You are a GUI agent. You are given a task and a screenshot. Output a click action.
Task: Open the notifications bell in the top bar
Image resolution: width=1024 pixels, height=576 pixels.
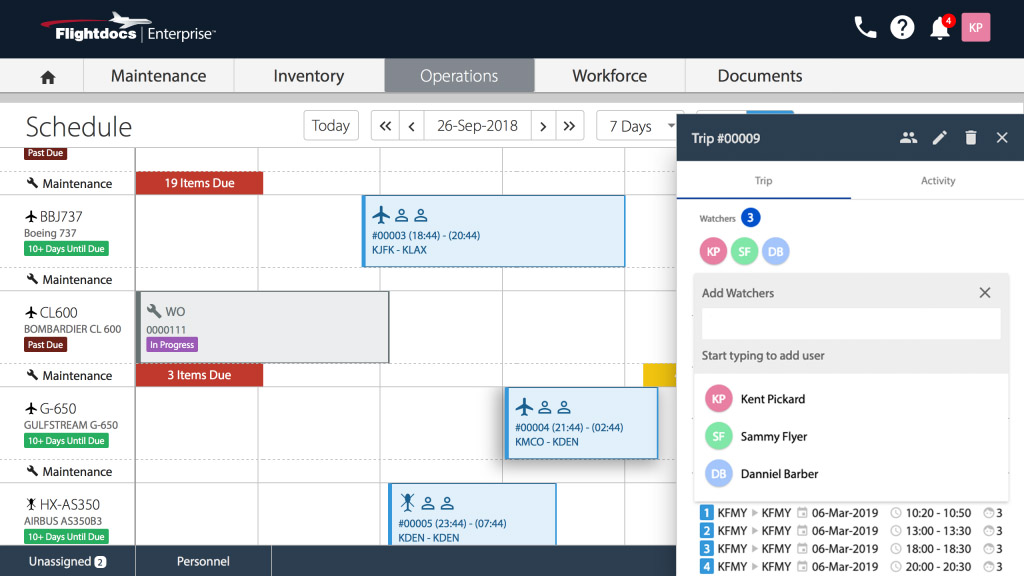point(939,27)
